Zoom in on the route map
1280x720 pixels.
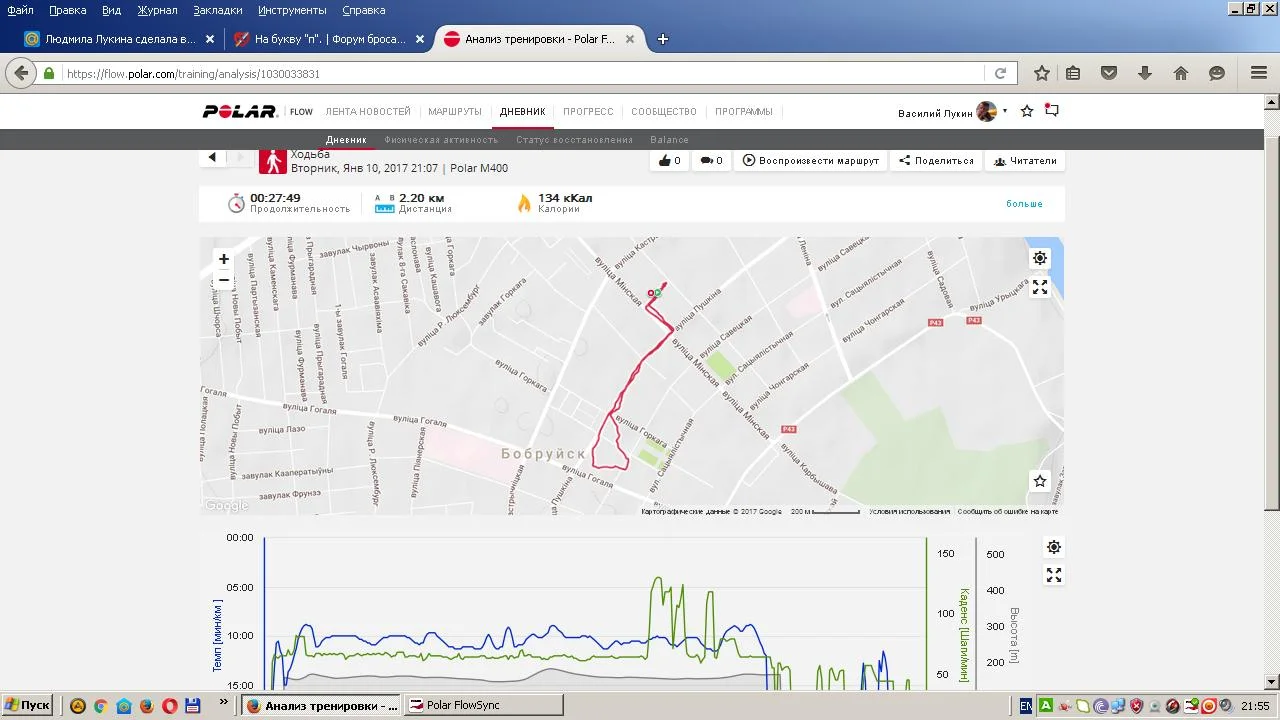point(224,259)
